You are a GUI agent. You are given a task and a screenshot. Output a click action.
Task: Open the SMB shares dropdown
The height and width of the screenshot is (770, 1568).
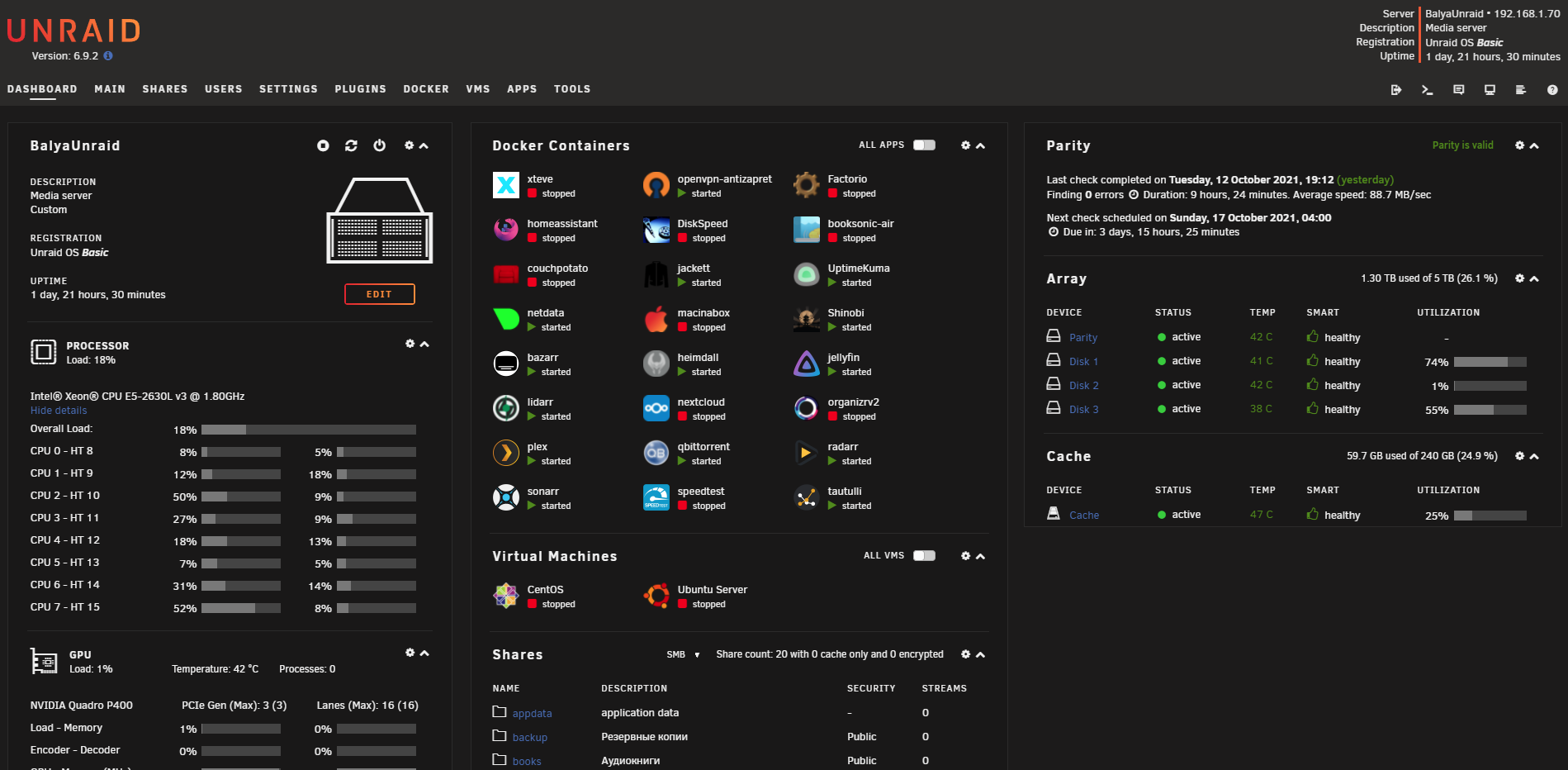(x=683, y=654)
